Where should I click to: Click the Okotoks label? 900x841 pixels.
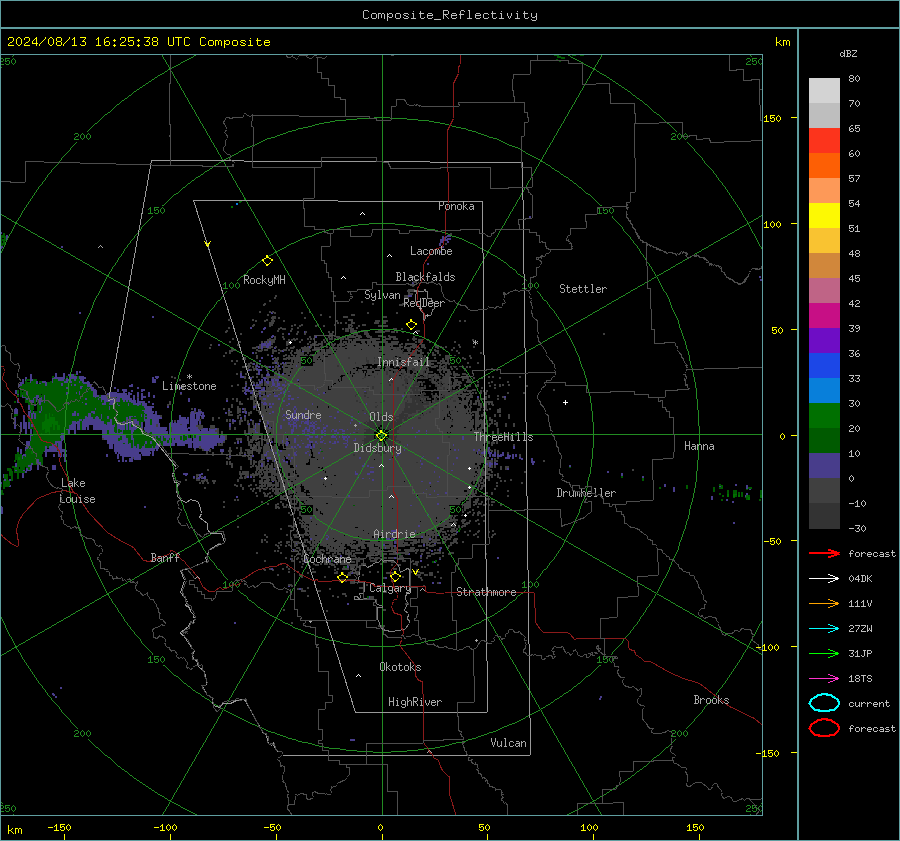tap(400, 667)
